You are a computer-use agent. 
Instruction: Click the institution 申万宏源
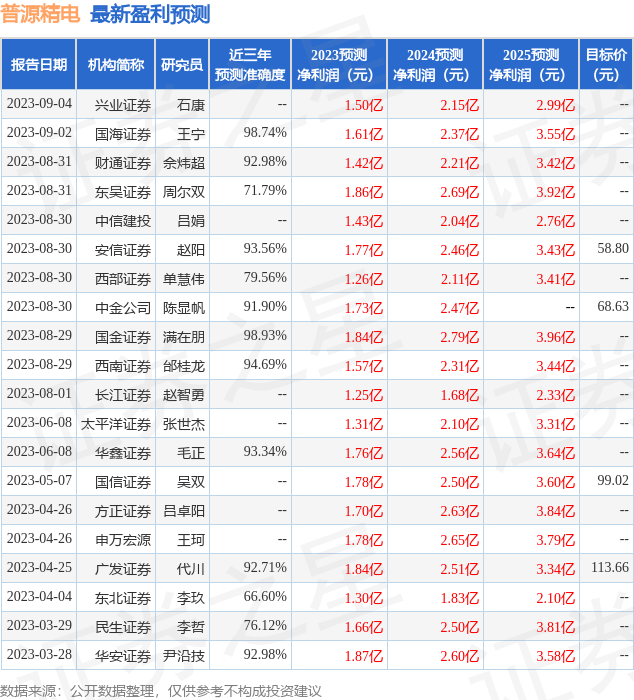point(123,541)
